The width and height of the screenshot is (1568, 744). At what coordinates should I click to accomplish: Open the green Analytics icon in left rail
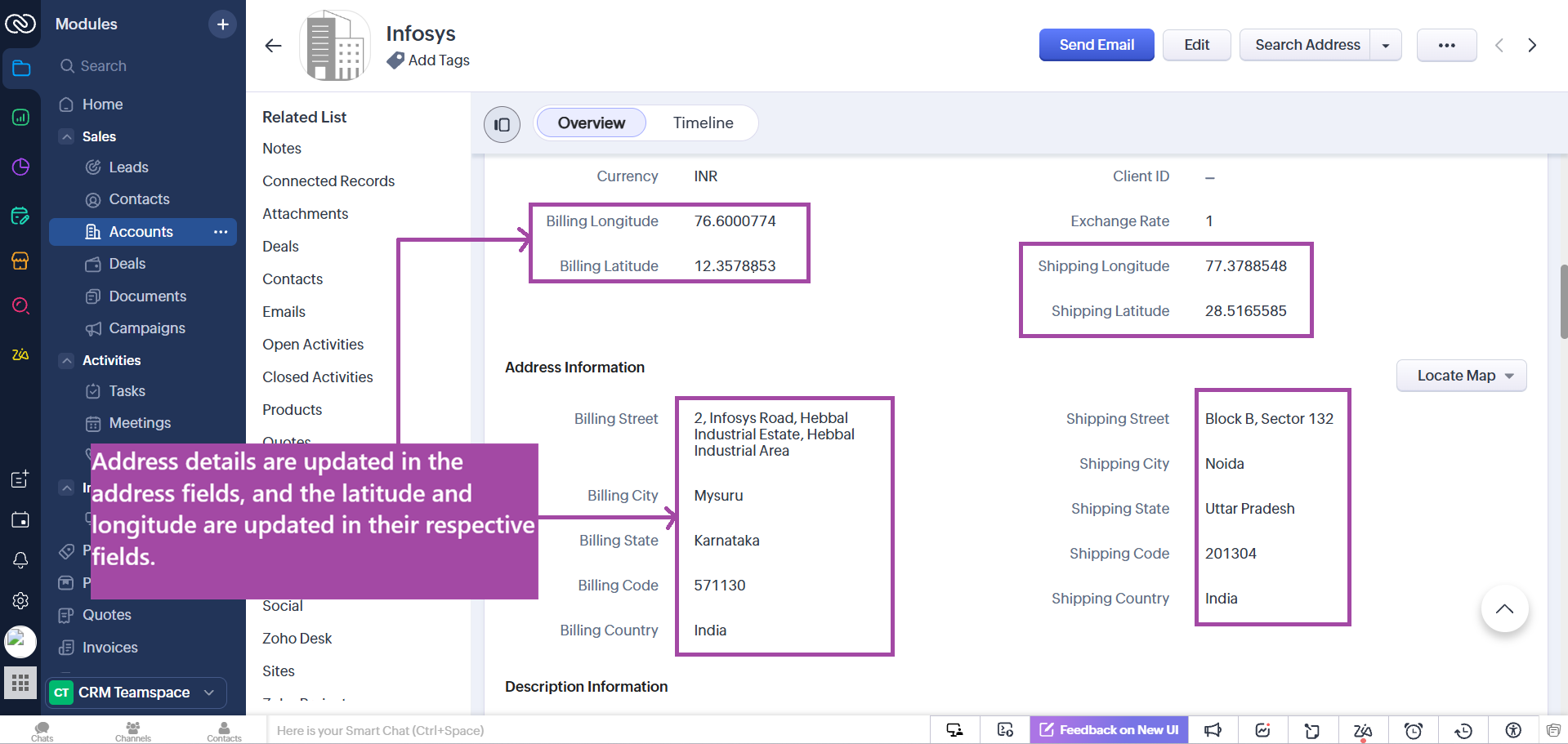pyautogui.click(x=20, y=117)
